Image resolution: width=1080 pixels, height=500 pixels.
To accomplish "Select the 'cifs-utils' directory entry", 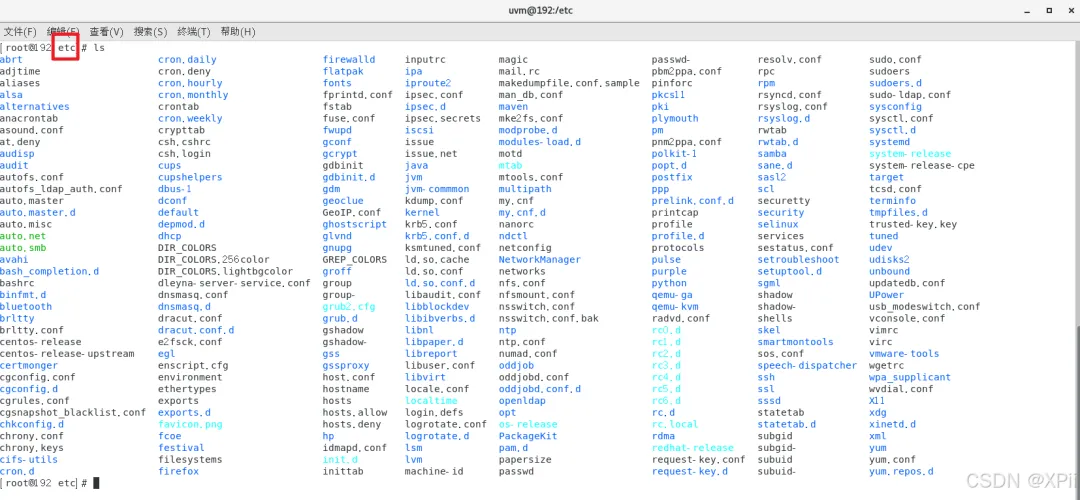I will coord(29,459).
